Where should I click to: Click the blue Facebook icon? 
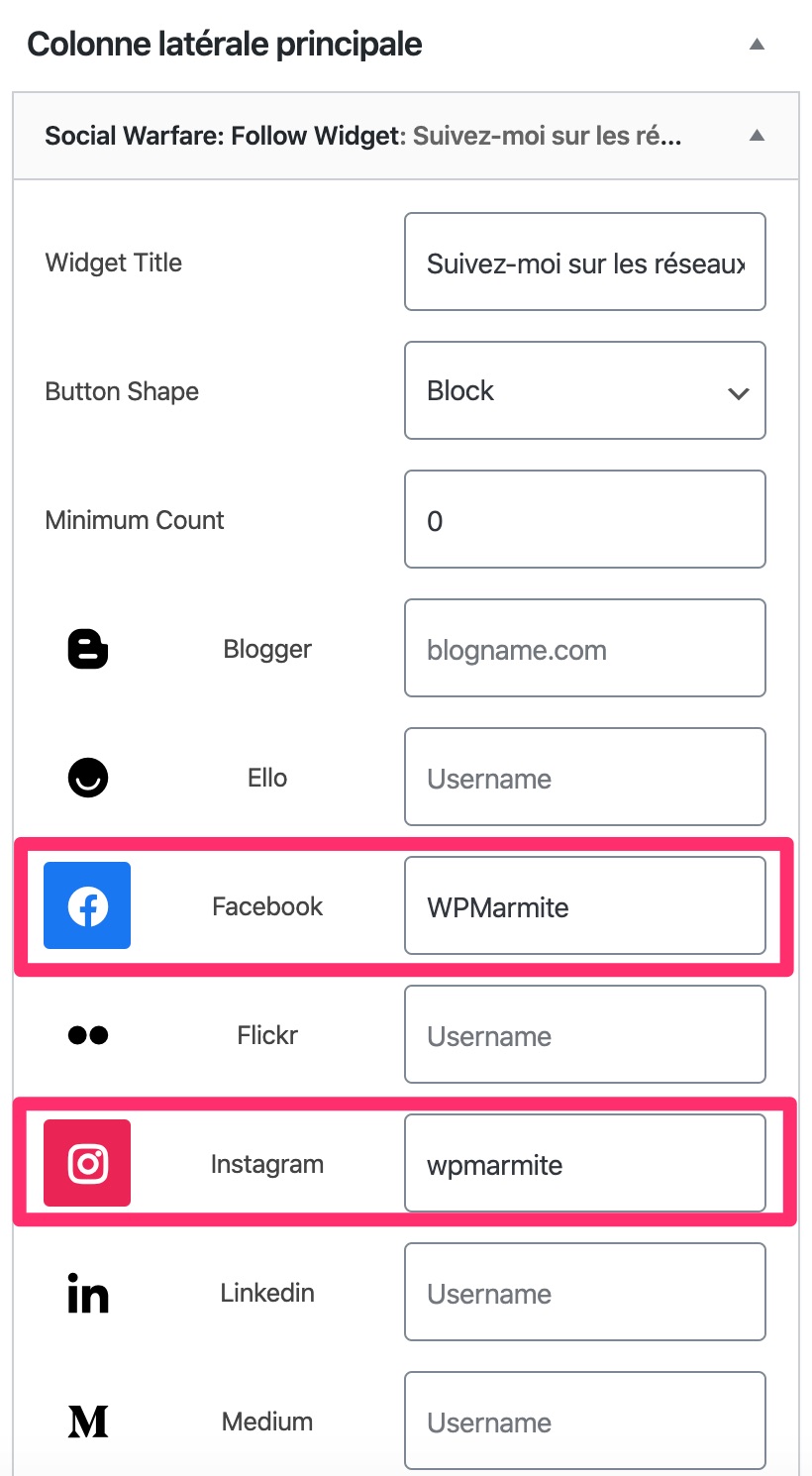[x=87, y=906]
